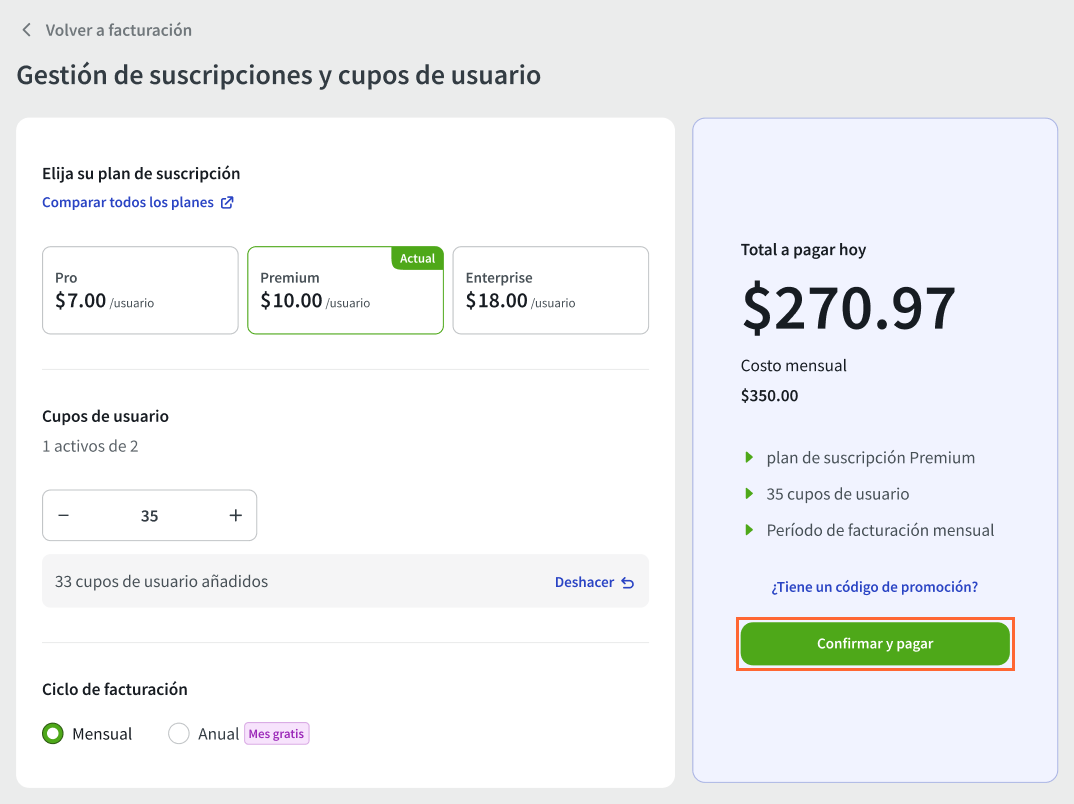This screenshot has height=804, width=1074.
Task: Decrease user seats with minus icon
Action: pos(64,516)
